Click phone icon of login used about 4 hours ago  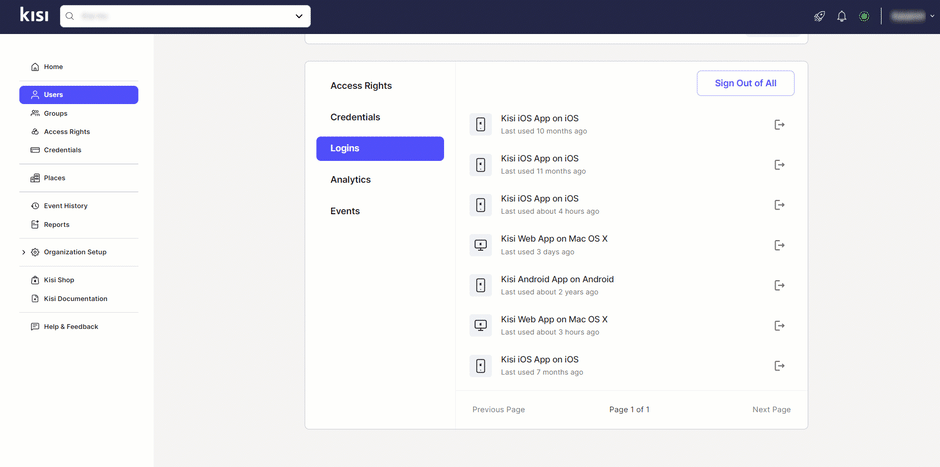point(480,205)
